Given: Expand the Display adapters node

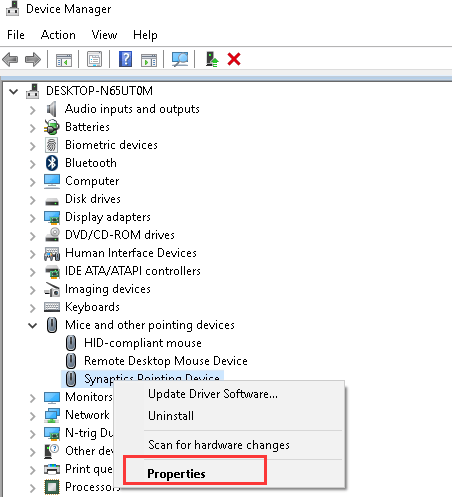Looking at the screenshot, I should coord(32,218).
